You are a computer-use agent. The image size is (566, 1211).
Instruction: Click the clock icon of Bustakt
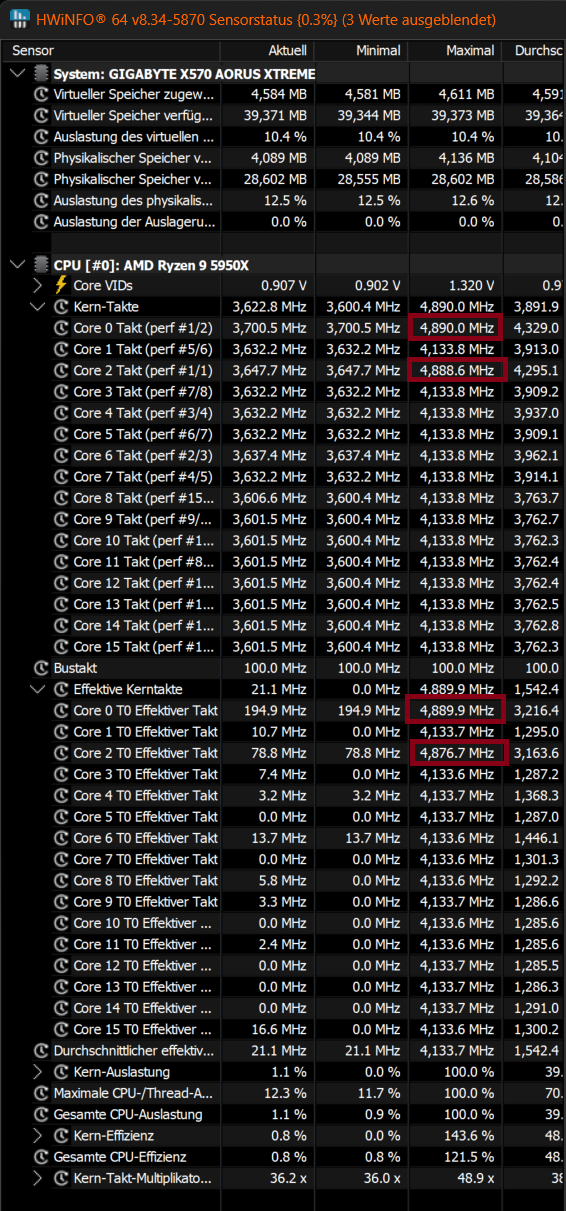click(41, 668)
